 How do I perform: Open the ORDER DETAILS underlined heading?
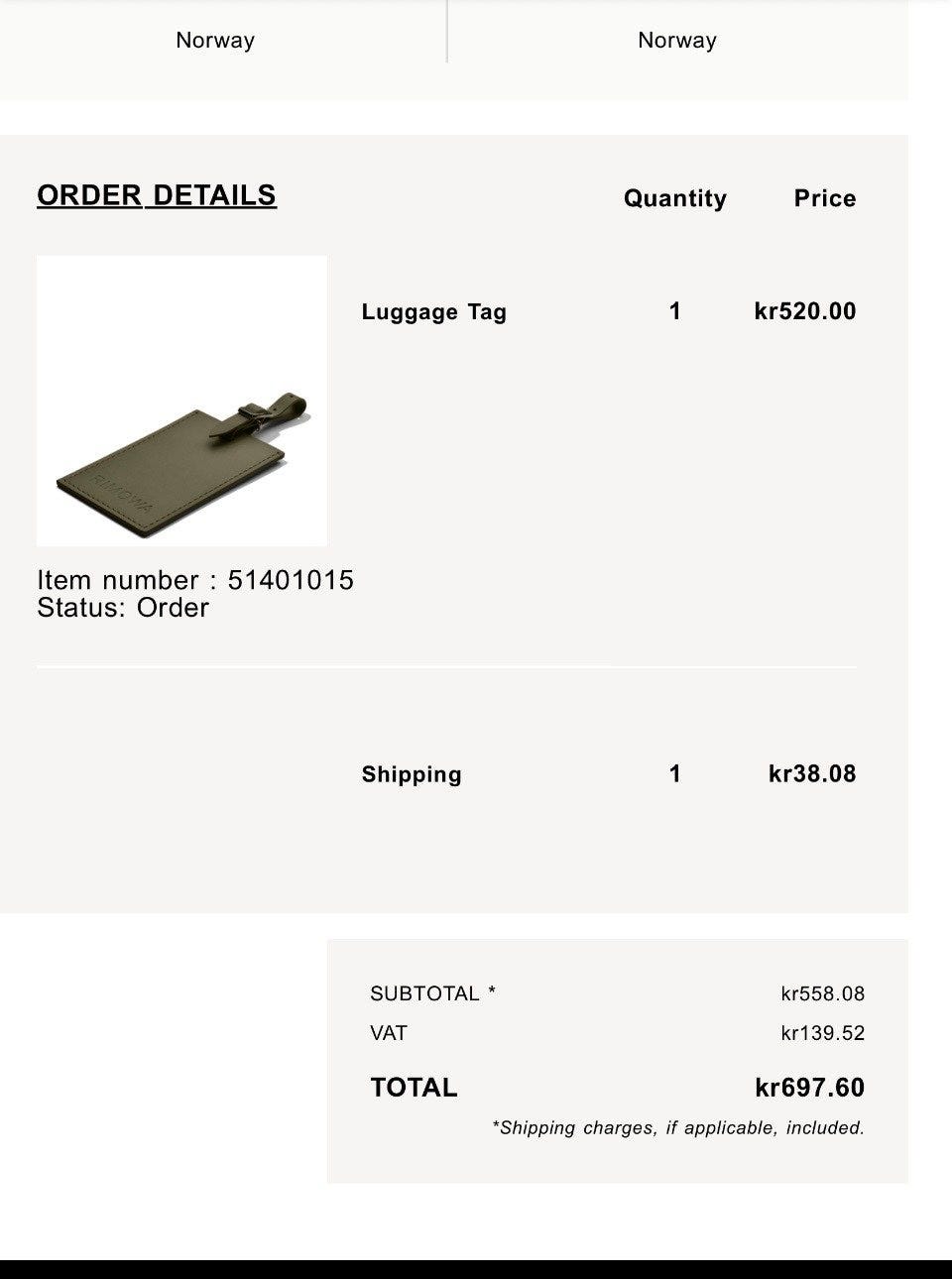click(x=157, y=195)
